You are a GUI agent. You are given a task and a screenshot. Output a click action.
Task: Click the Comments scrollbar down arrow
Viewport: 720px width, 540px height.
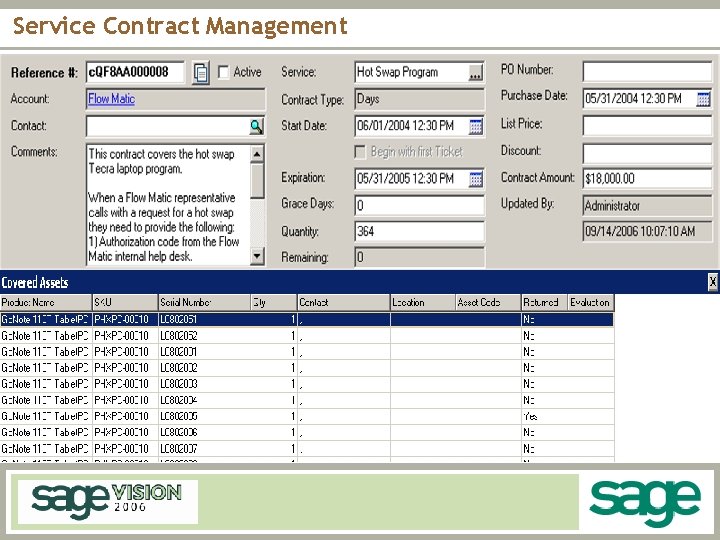pyautogui.click(x=257, y=256)
